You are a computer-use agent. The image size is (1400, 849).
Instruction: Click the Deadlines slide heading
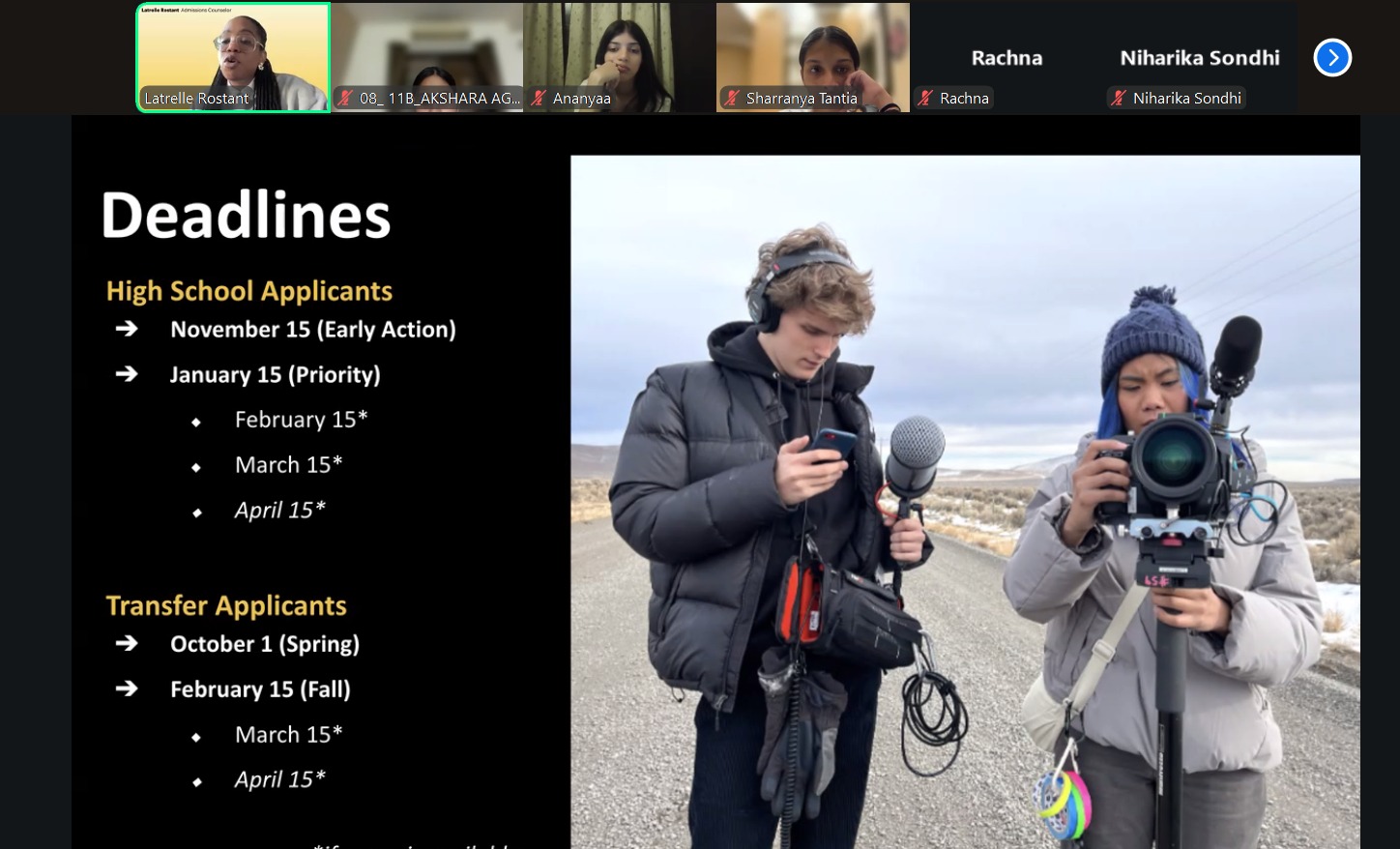pyautogui.click(x=246, y=215)
